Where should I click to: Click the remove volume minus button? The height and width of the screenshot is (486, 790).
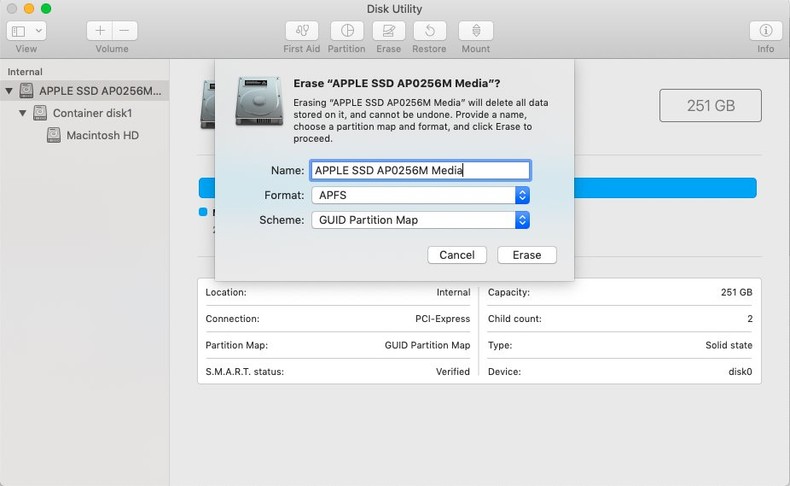124,31
